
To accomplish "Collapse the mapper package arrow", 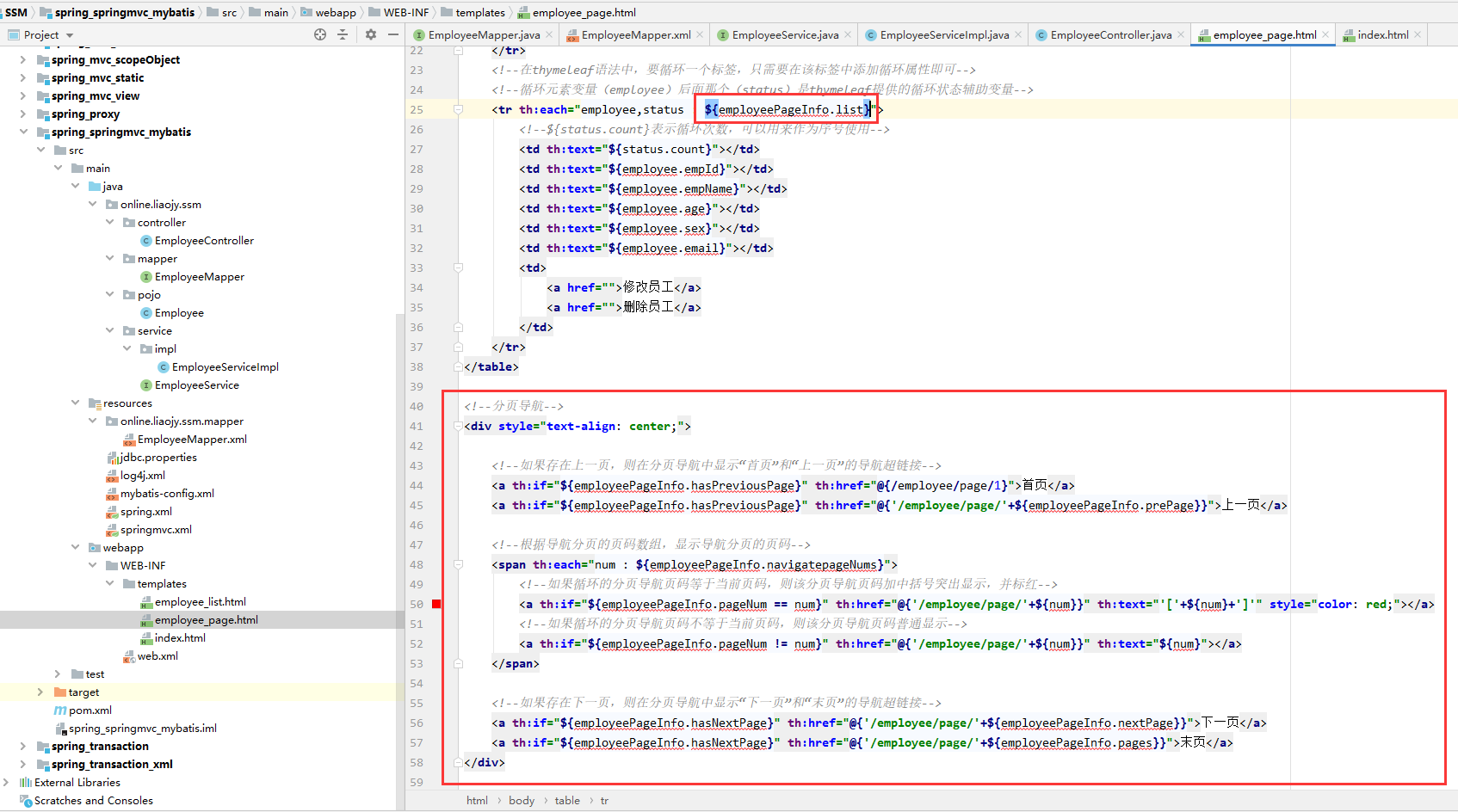I will pos(109,258).
